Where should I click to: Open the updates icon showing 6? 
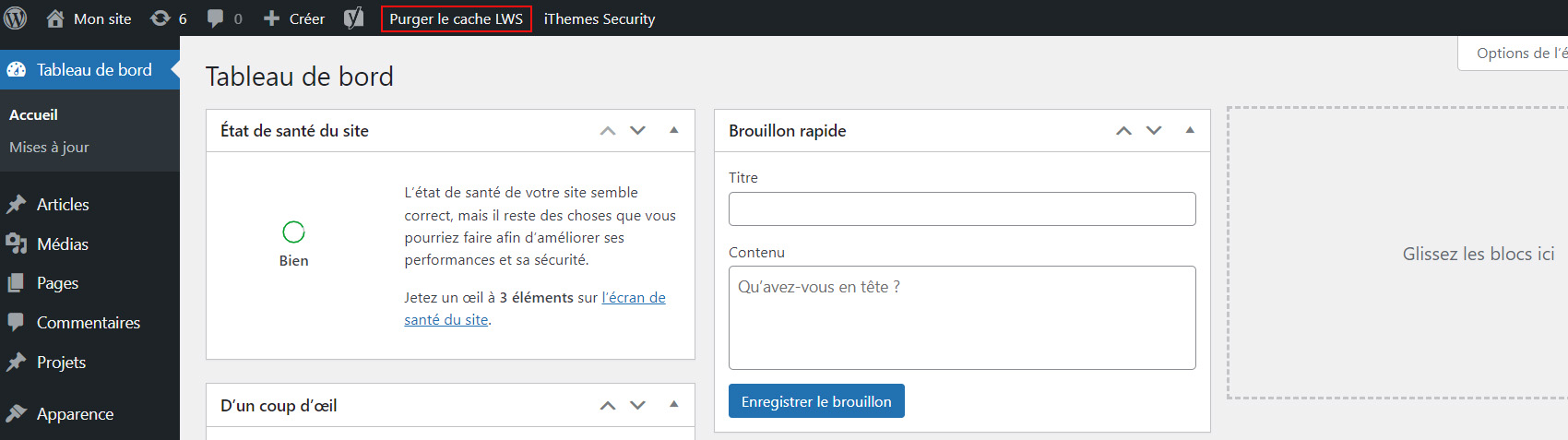click(161, 18)
